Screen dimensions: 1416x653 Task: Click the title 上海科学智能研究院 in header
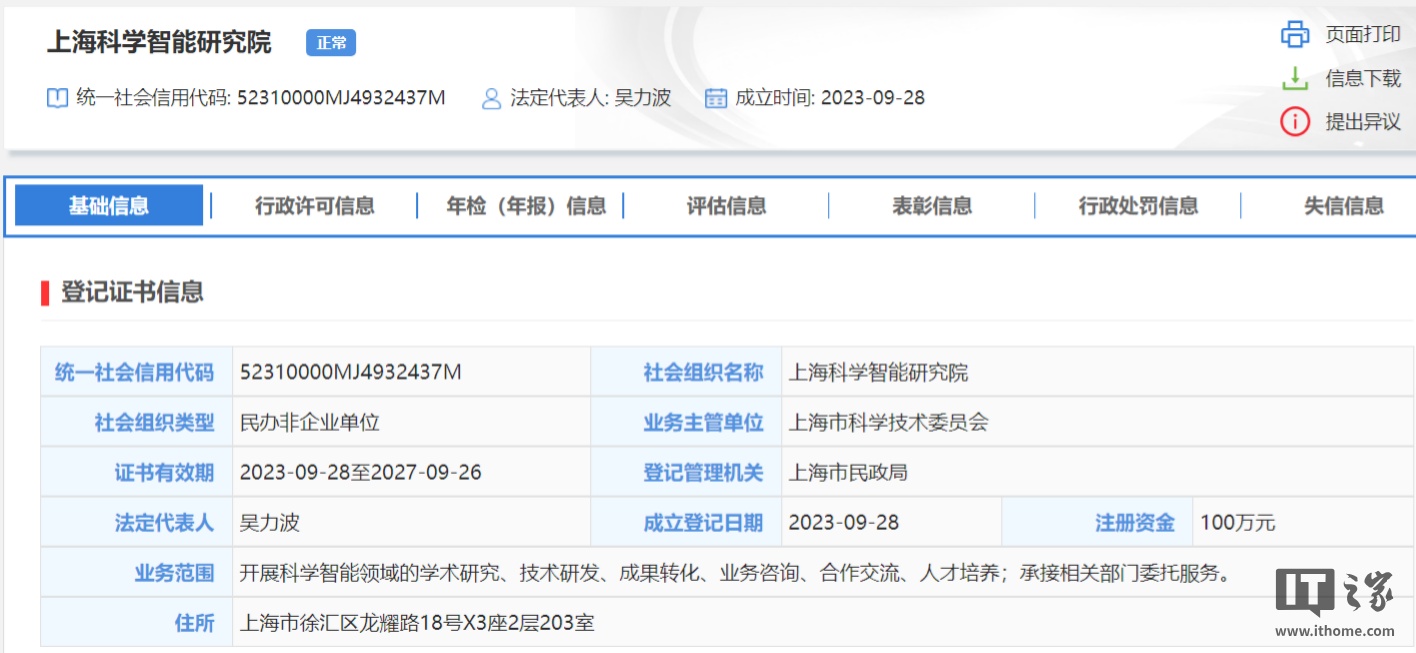(159, 43)
